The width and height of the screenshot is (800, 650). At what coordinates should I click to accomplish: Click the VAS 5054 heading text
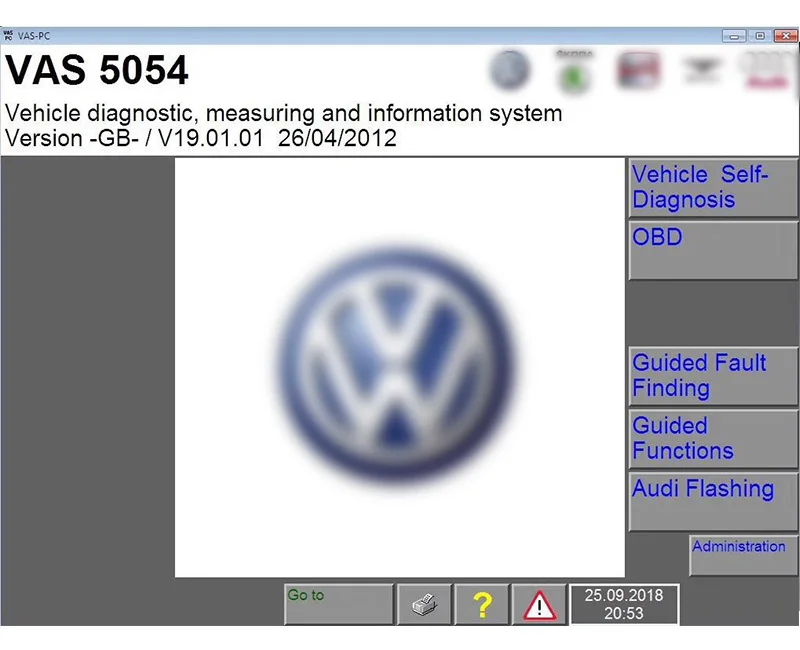(97, 69)
